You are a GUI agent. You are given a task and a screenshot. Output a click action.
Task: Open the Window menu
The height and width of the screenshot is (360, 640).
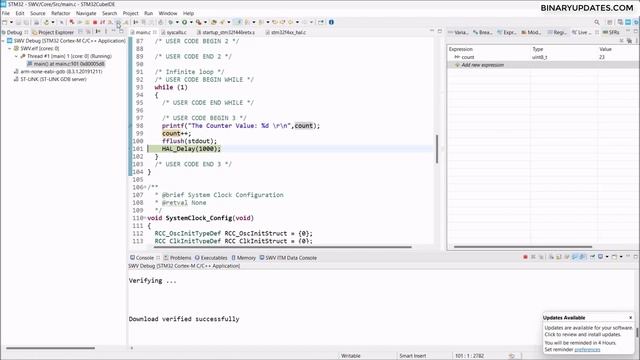[168, 13]
